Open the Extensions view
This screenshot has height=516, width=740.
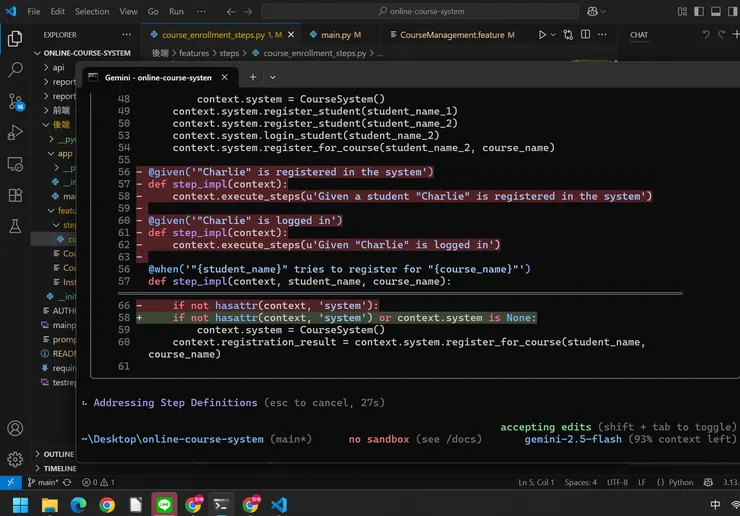coord(15,195)
